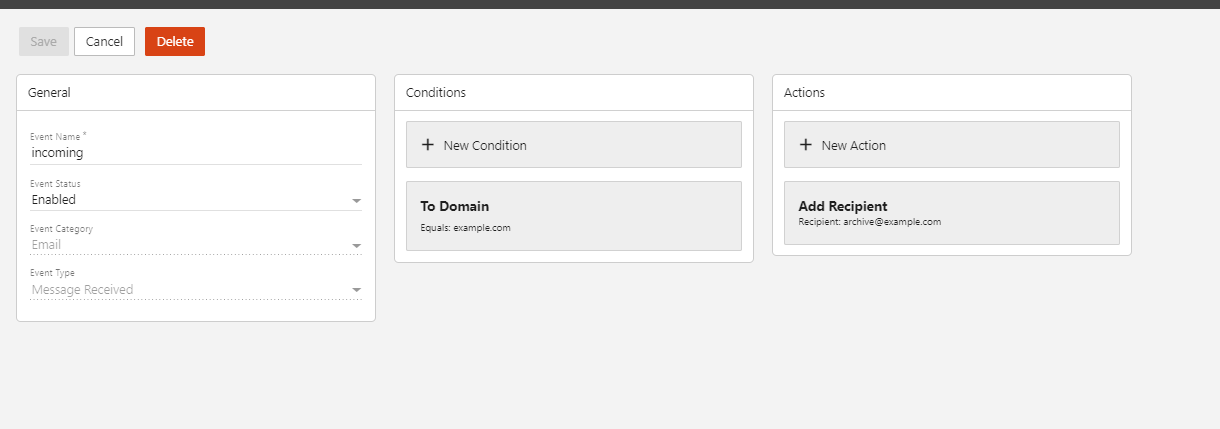Expand the Message Received event type field
The width and height of the screenshot is (1220, 429).
pos(190,290)
